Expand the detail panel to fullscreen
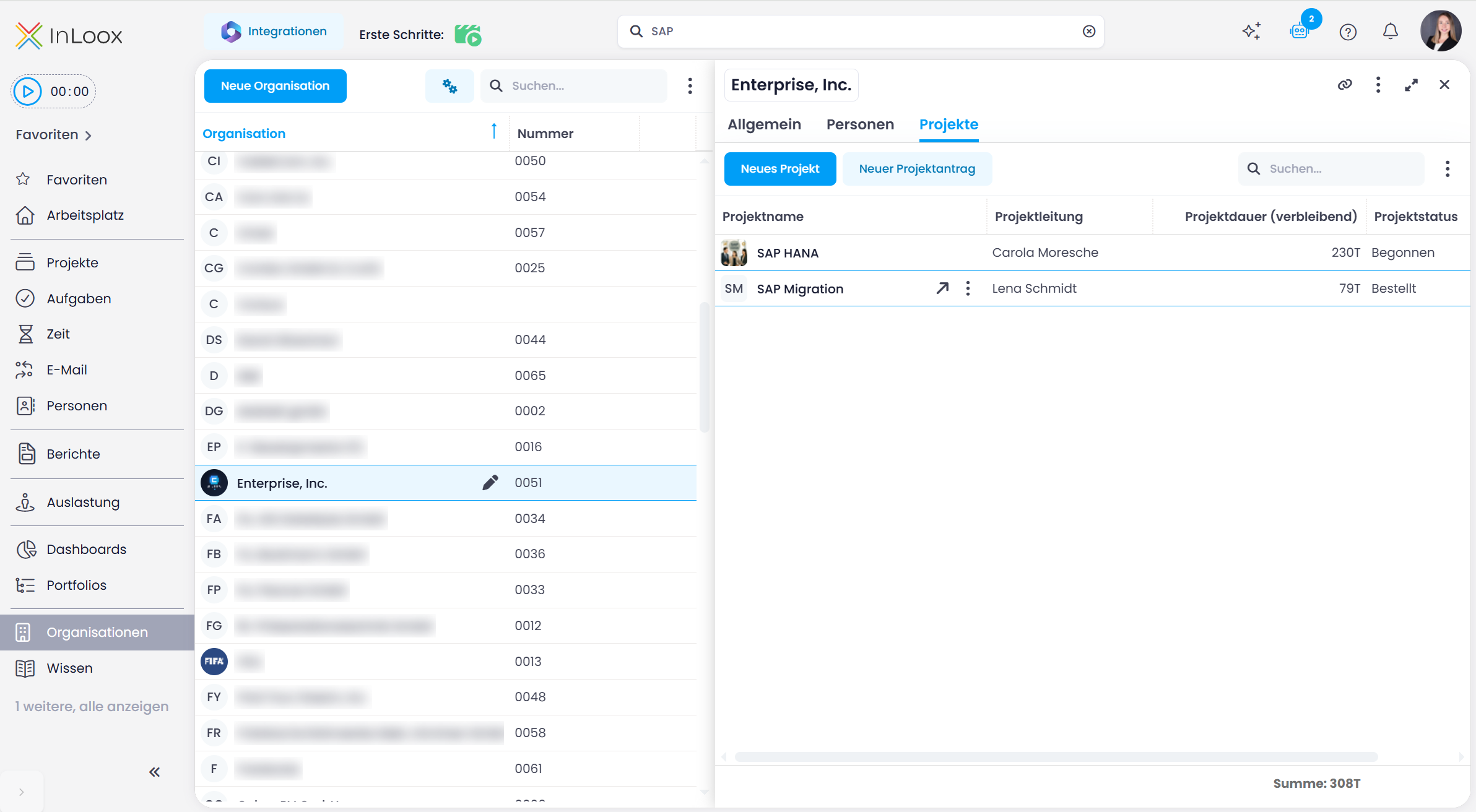1476x812 pixels. tap(1412, 85)
